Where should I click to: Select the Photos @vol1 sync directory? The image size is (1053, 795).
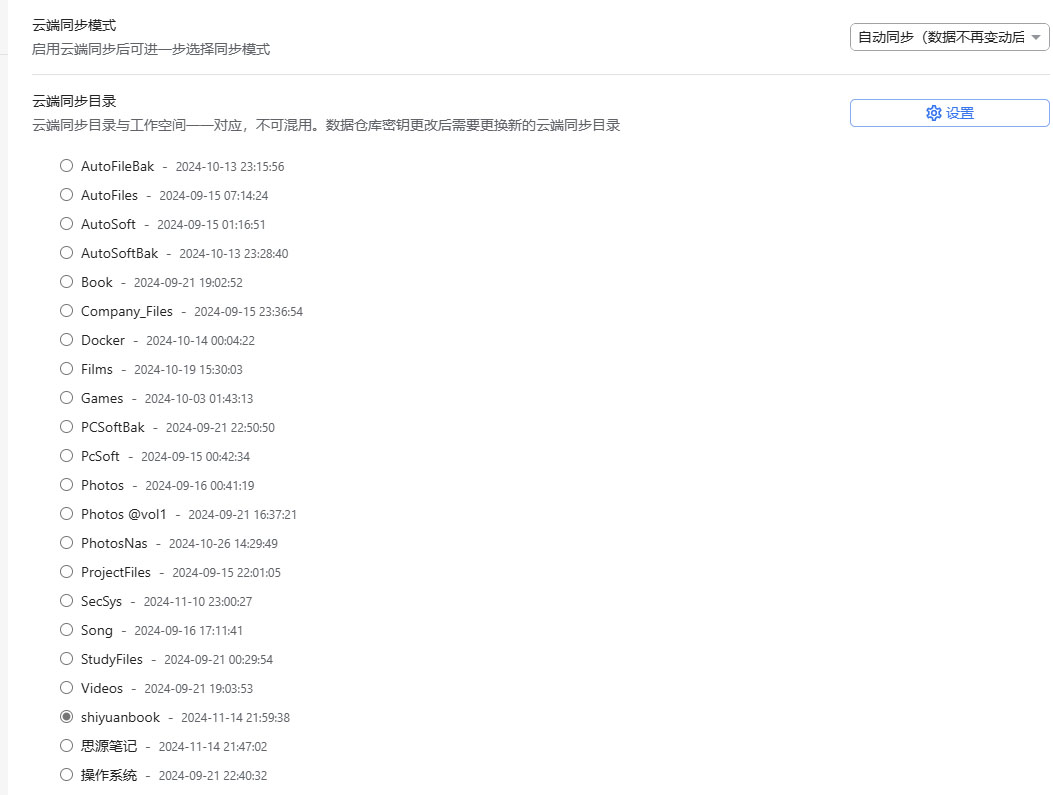66,513
